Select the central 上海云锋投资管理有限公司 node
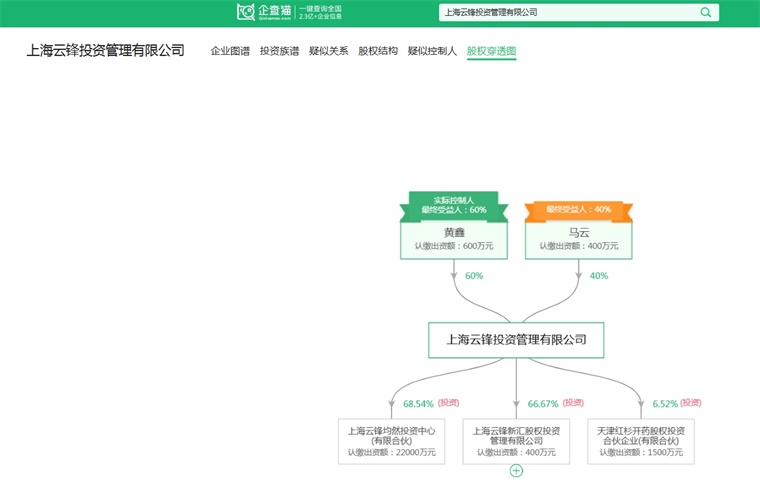This screenshot has height=493, width=760. 516,340
